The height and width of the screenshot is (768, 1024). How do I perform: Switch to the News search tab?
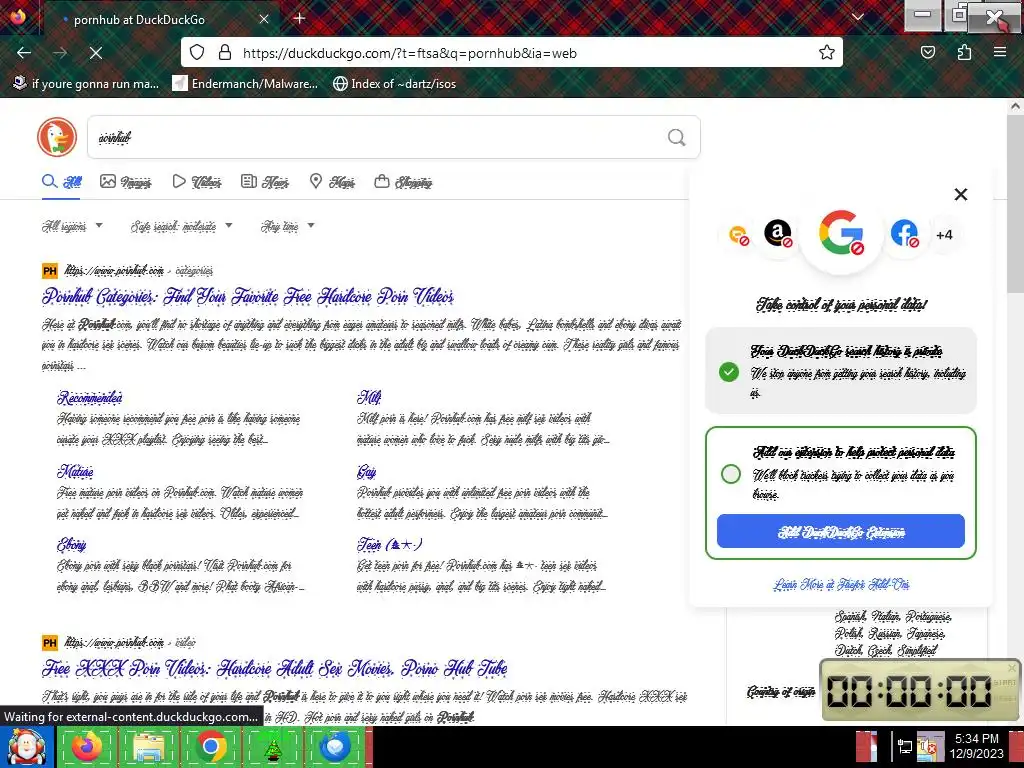264,182
